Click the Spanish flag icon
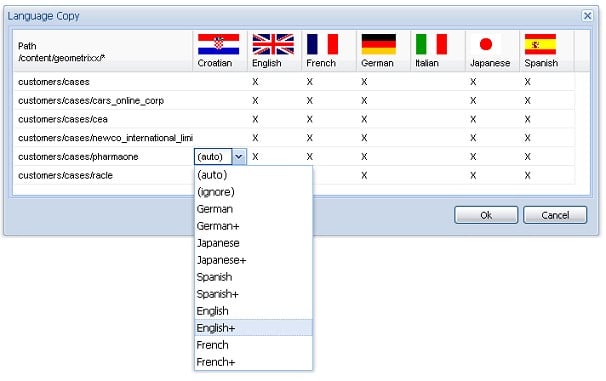 pyautogui.click(x=540, y=44)
